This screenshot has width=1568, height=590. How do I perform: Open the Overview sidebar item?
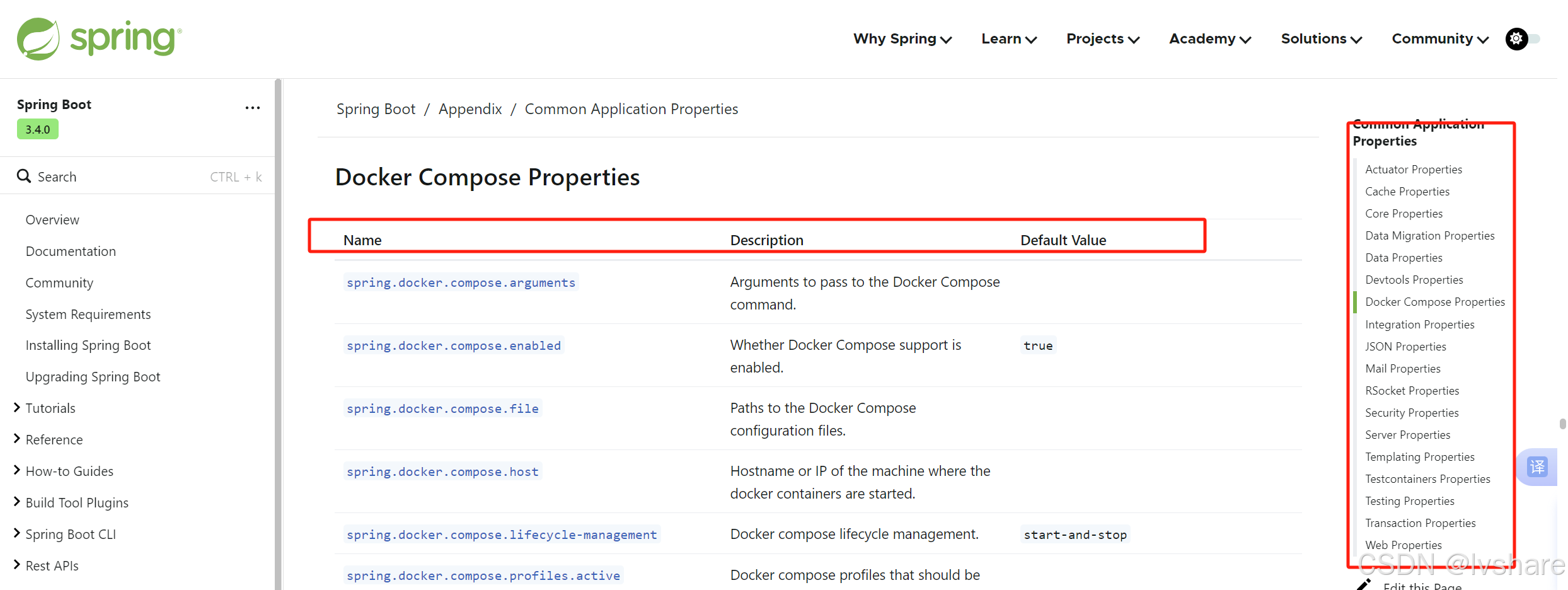point(52,220)
